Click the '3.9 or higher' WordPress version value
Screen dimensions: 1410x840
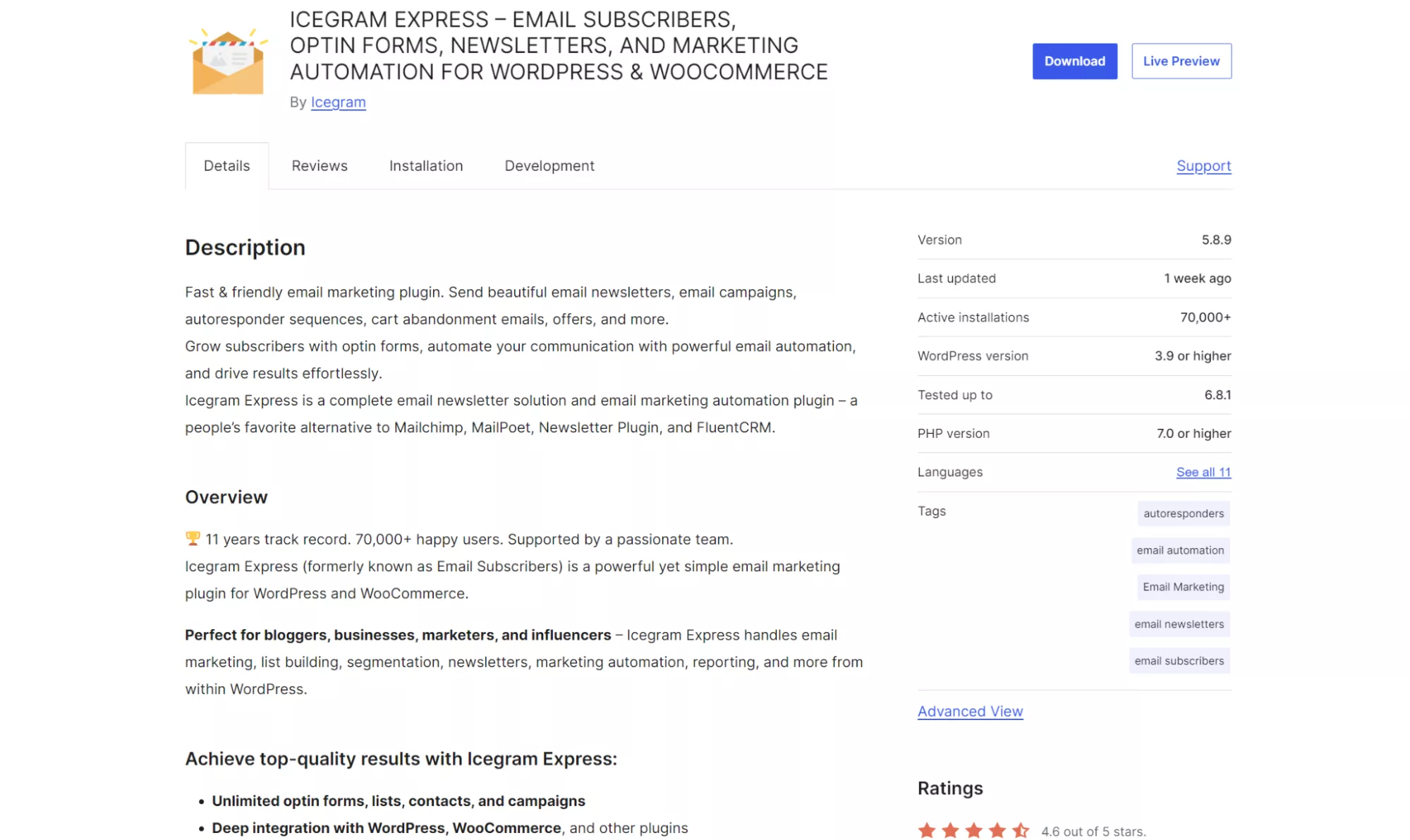(1192, 356)
